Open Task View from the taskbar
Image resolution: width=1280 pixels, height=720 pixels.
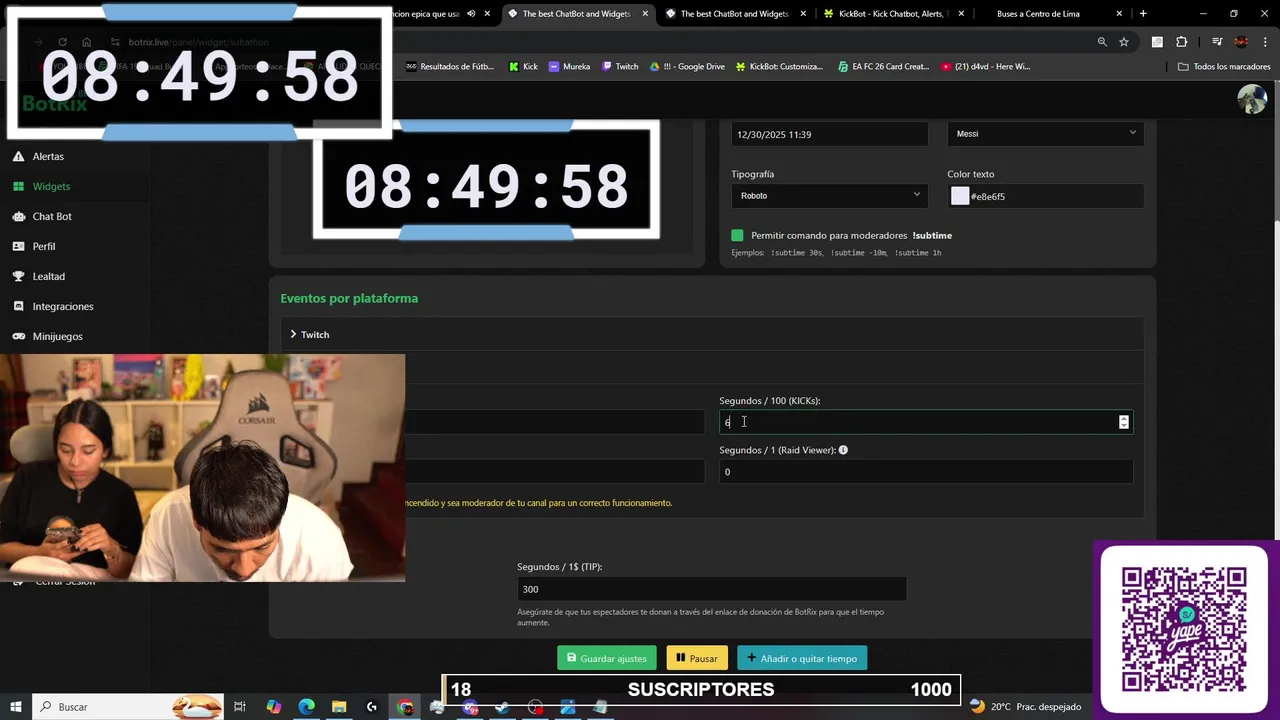point(240,707)
